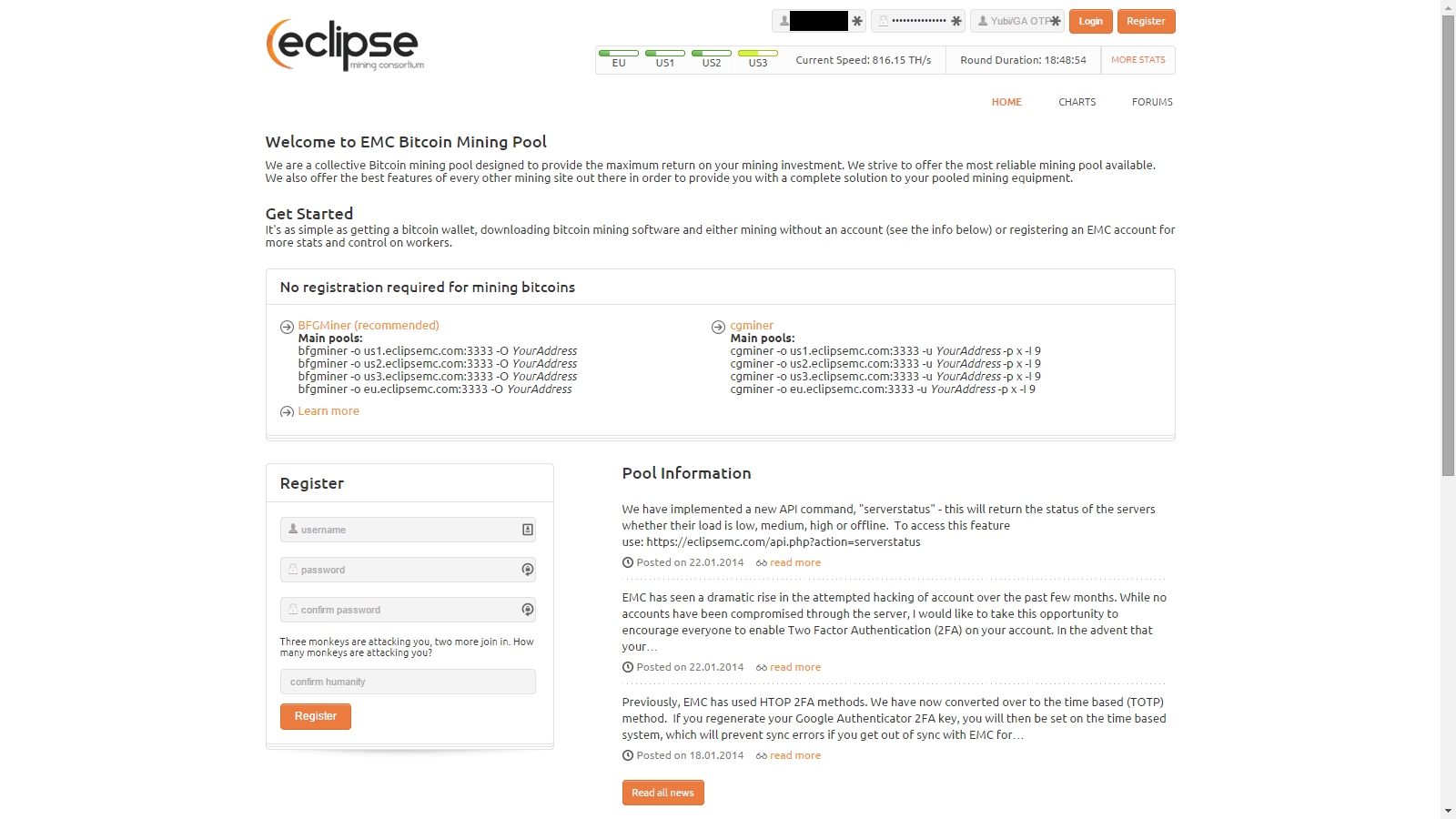Open the CHARTS navigation menu item
Image resolution: width=1456 pixels, height=819 pixels.
pyautogui.click(x=1077, y=102)
